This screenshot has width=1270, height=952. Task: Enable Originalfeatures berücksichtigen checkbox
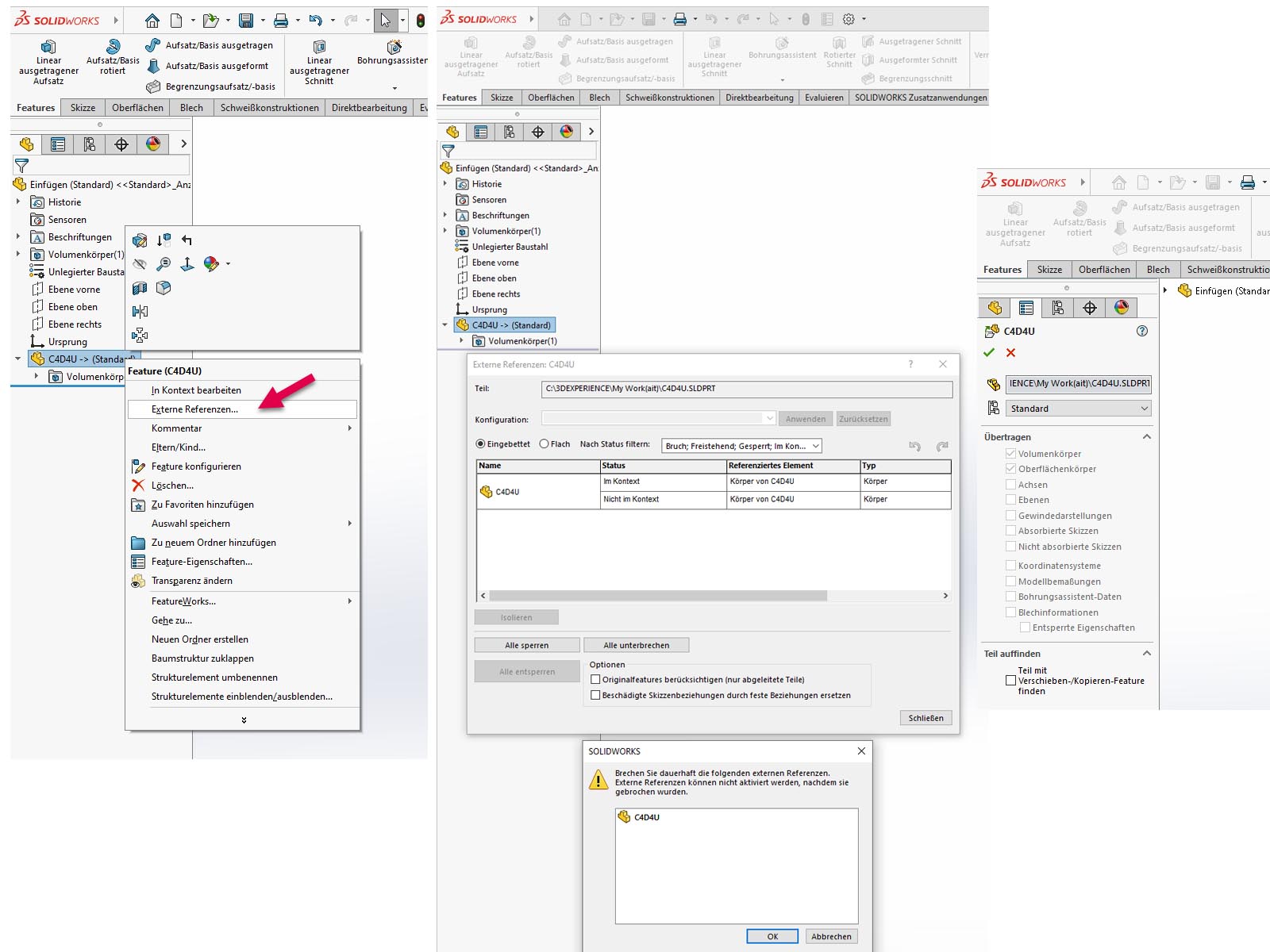595,679
